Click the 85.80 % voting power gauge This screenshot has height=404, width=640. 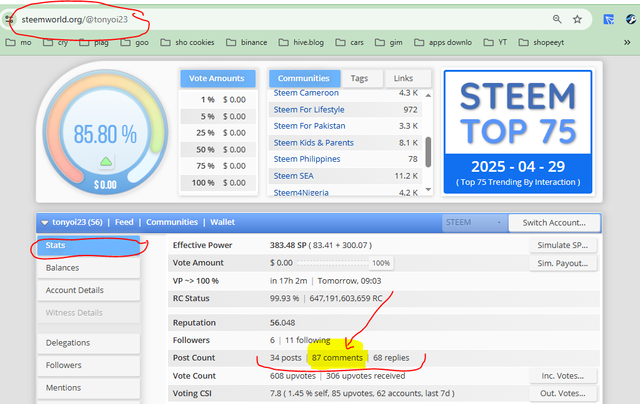(x=105, y=133)
